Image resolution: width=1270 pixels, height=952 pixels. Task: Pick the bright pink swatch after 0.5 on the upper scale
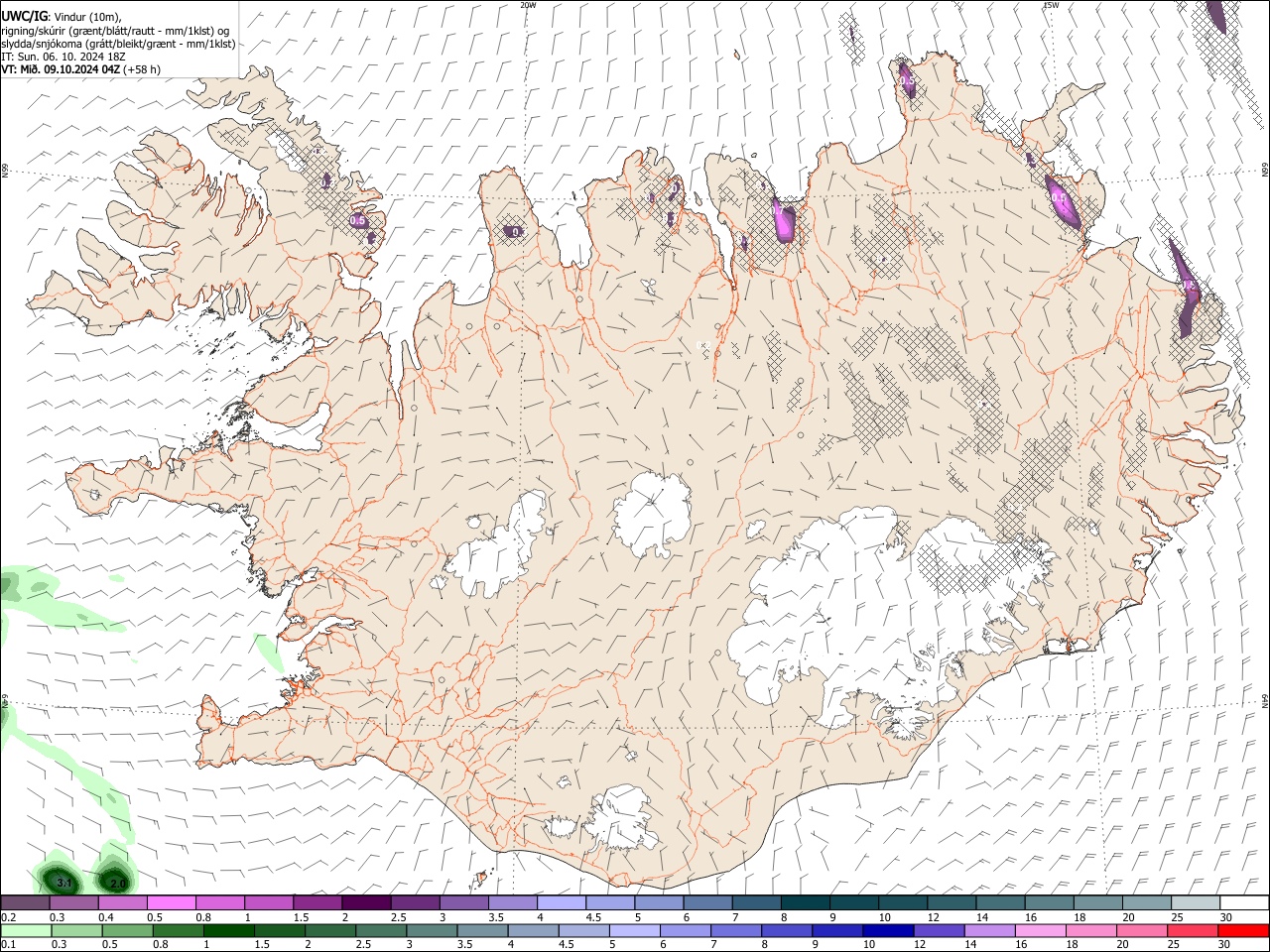click(172, 903)
